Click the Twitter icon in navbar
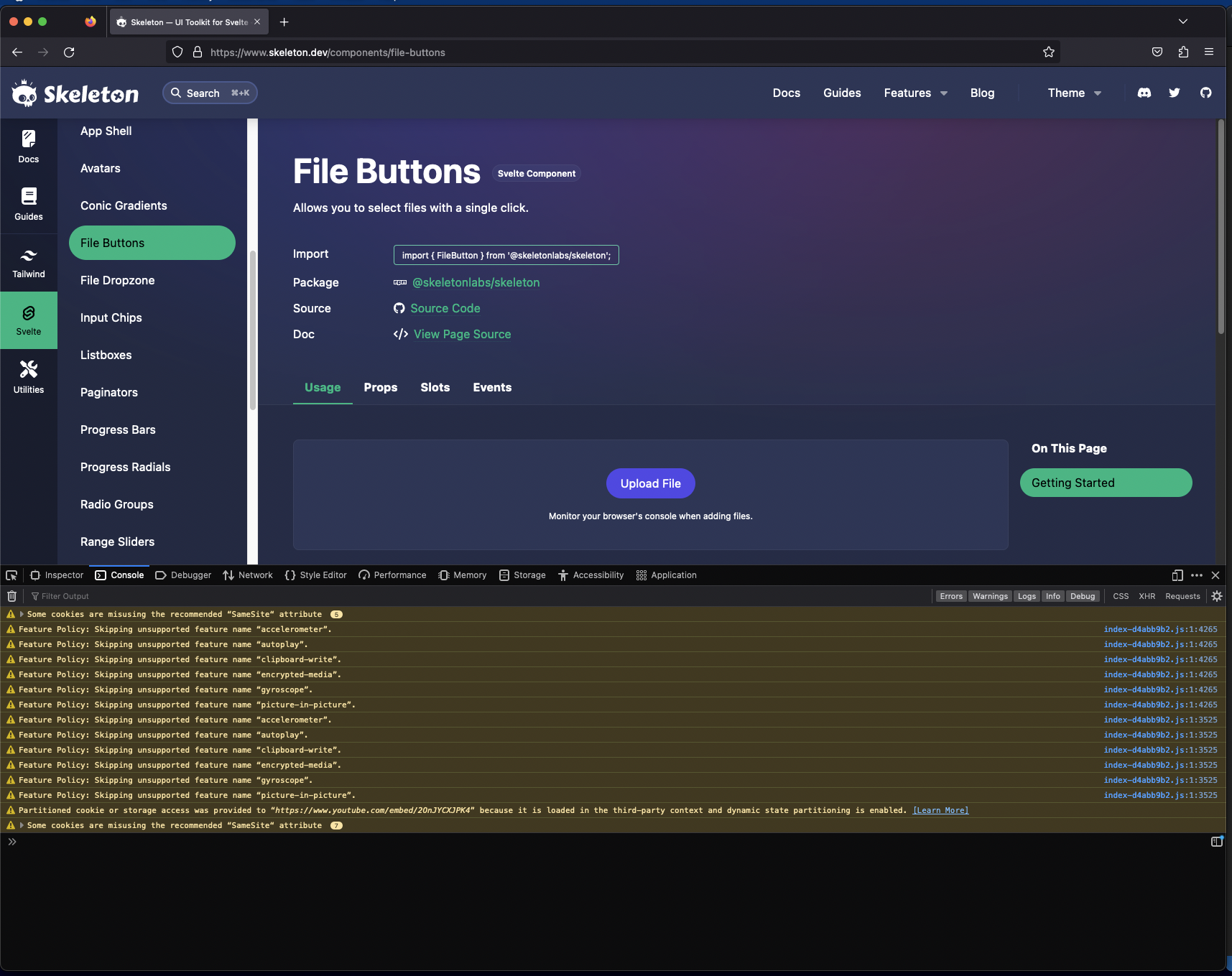 (1174, 93)
